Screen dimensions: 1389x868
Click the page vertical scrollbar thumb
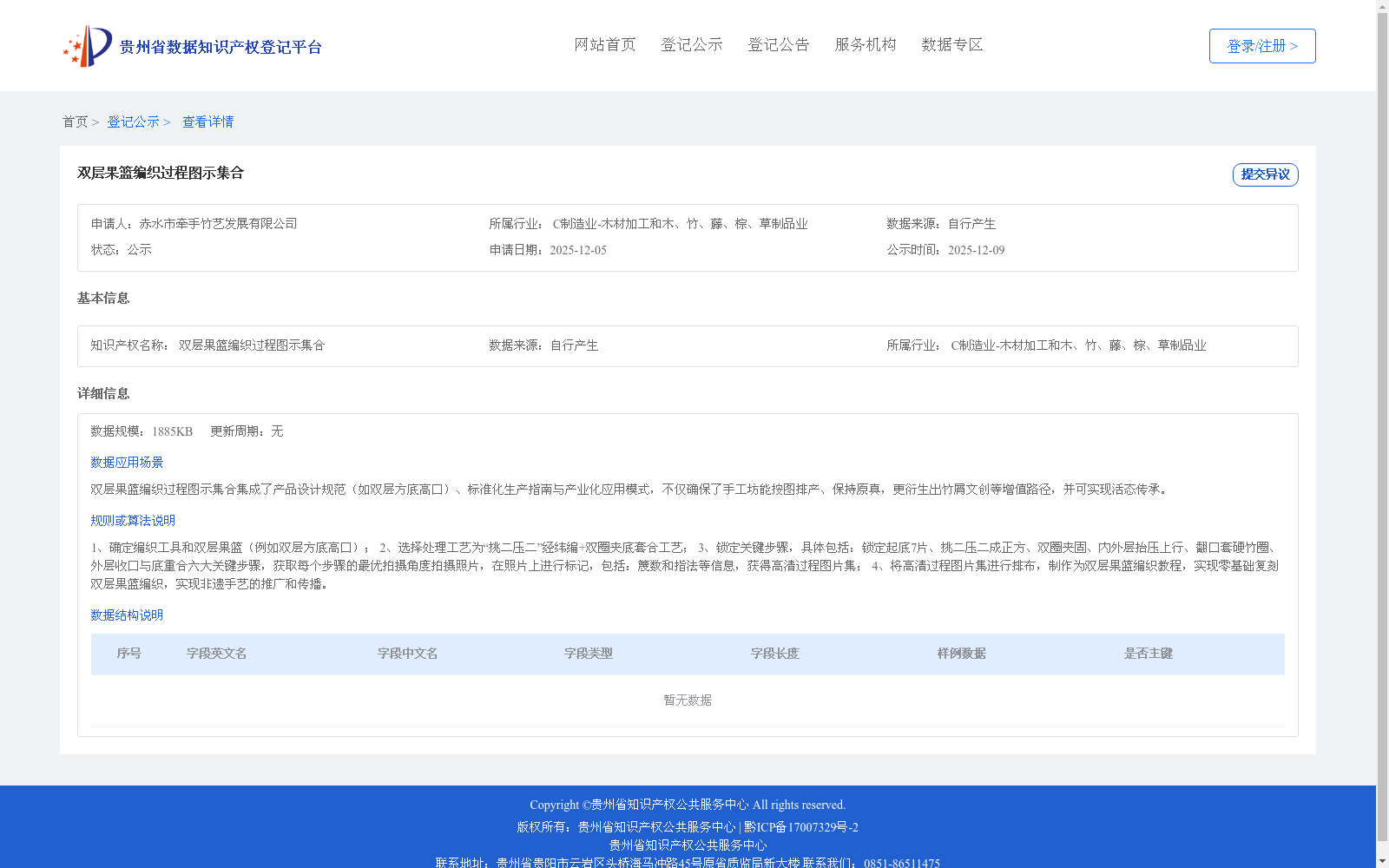point(1382,425)
